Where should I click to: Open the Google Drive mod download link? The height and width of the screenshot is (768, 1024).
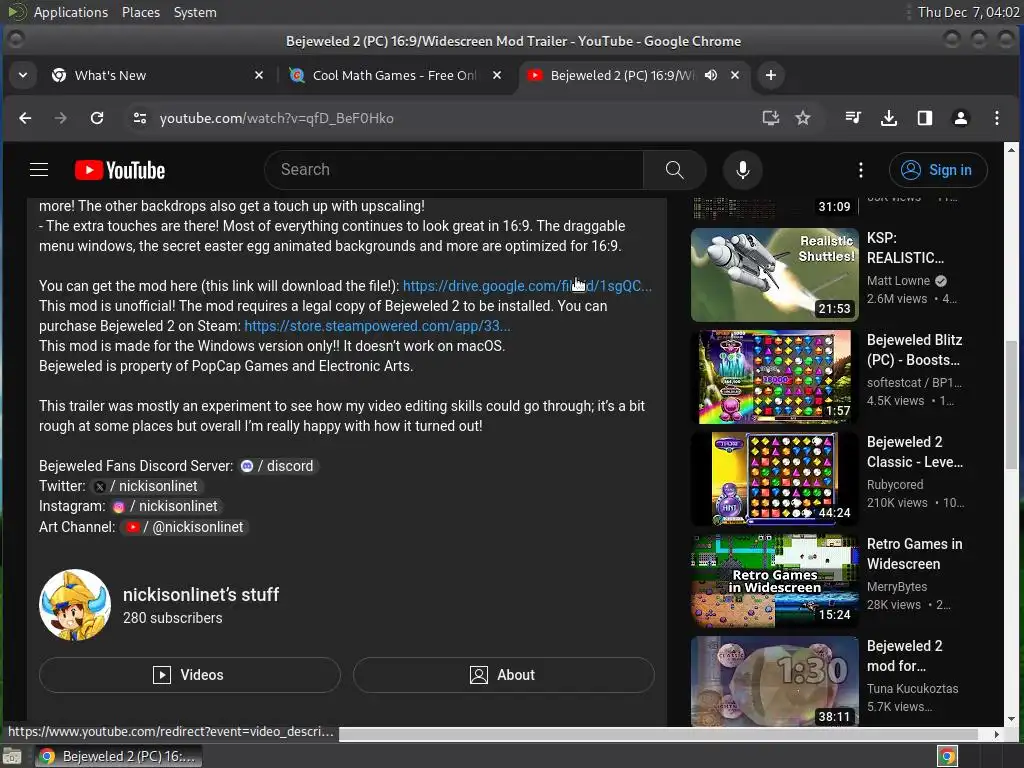click(x=527, y=286)
